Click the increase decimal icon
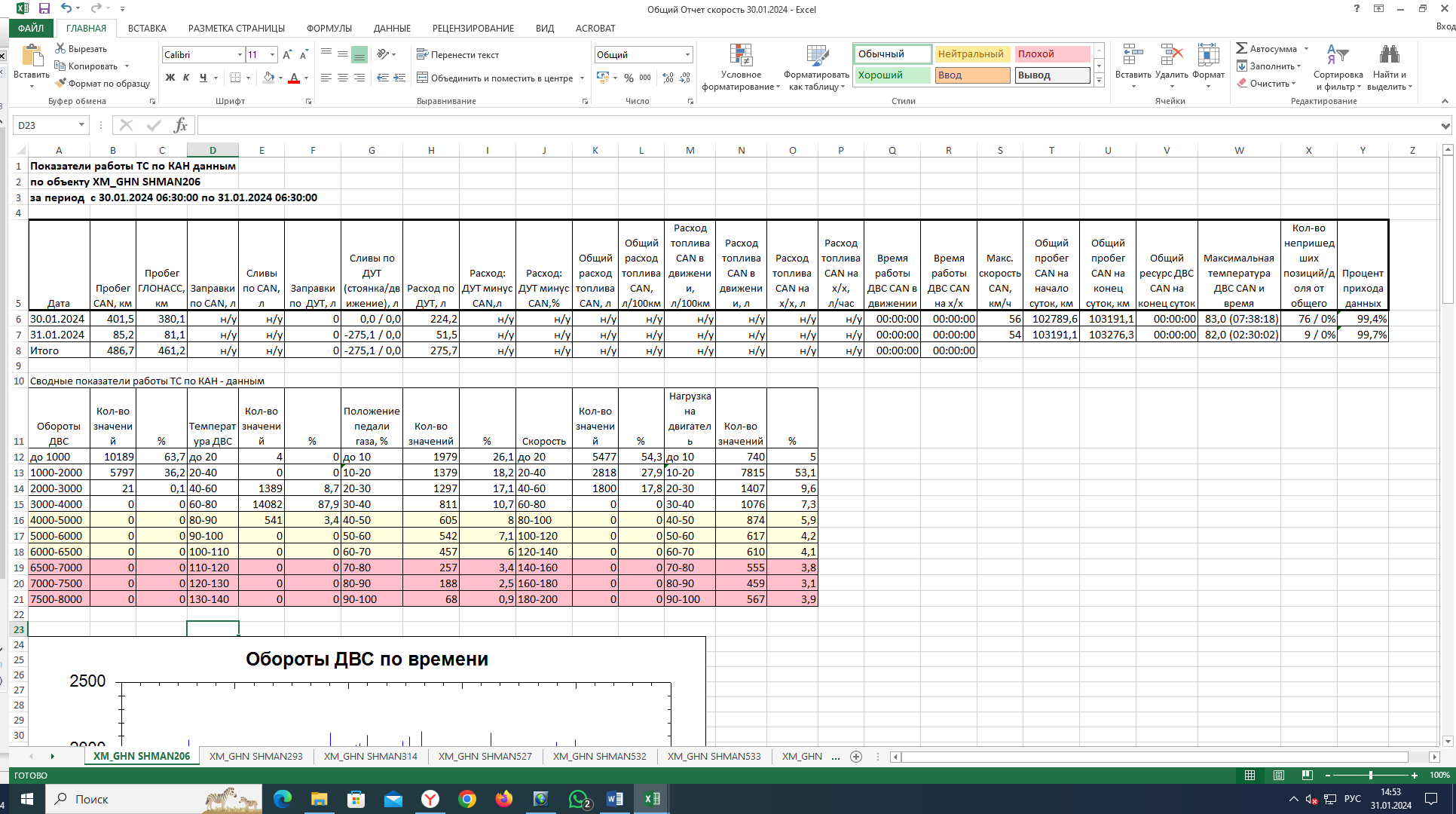 tap(668, 78)
